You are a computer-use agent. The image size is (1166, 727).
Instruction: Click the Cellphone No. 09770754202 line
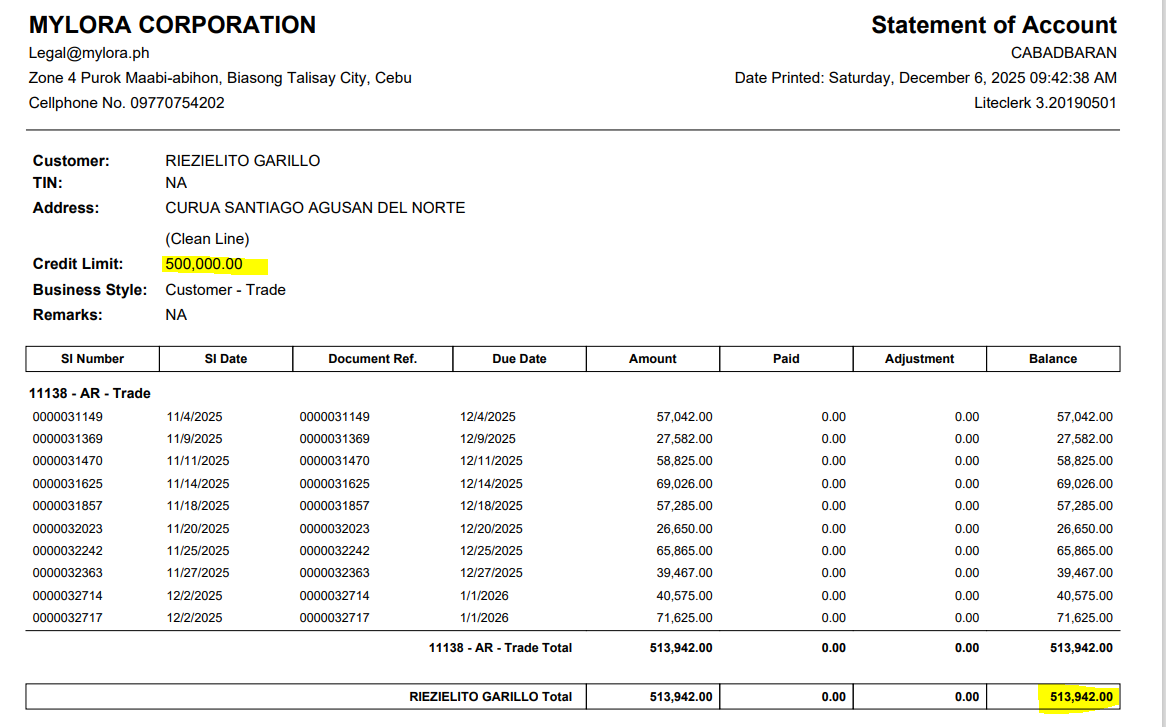click(x=126, y=103)
